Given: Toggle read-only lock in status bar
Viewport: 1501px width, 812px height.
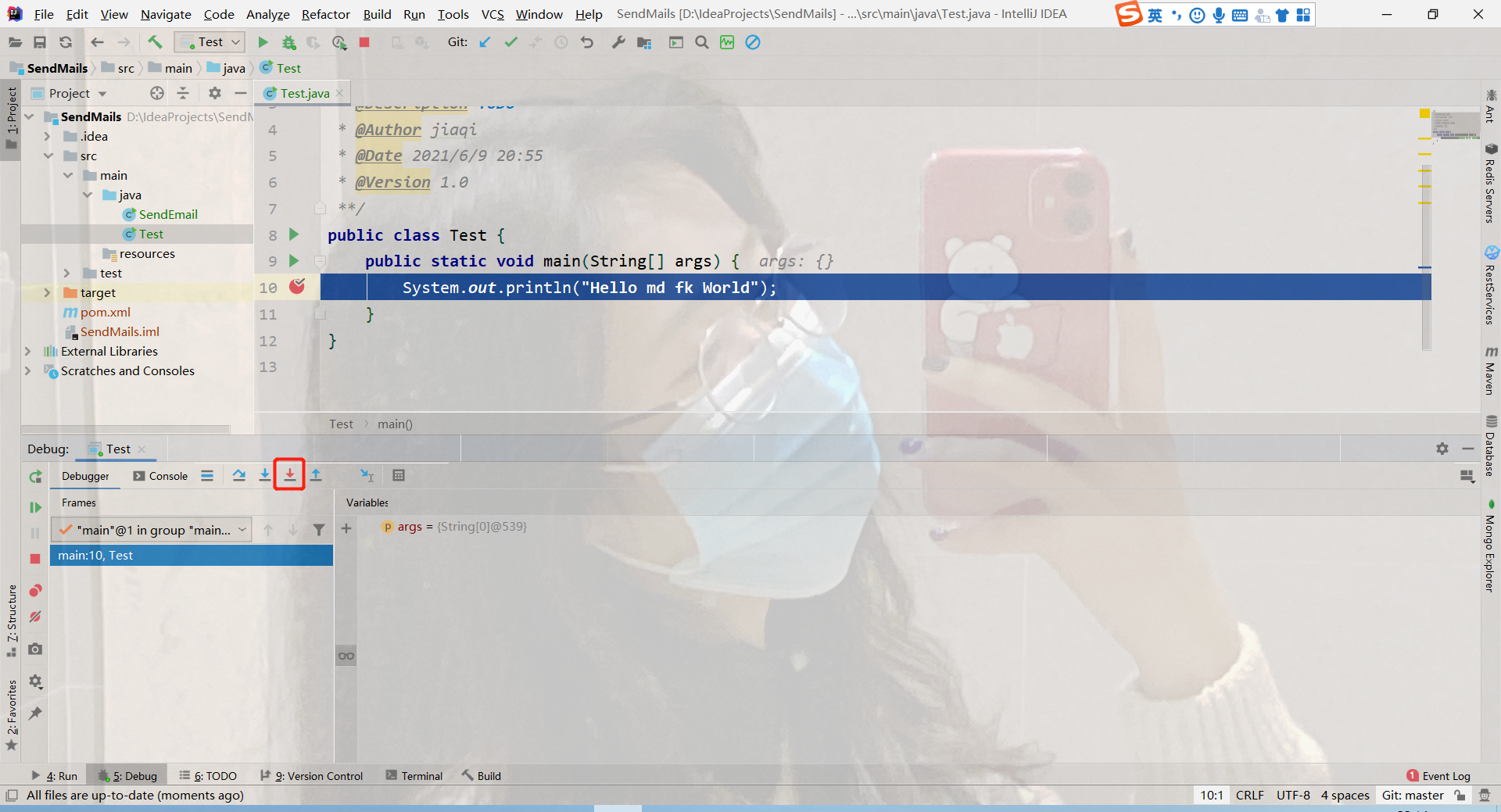Looking at the screenshot, I should (1460, 796).
